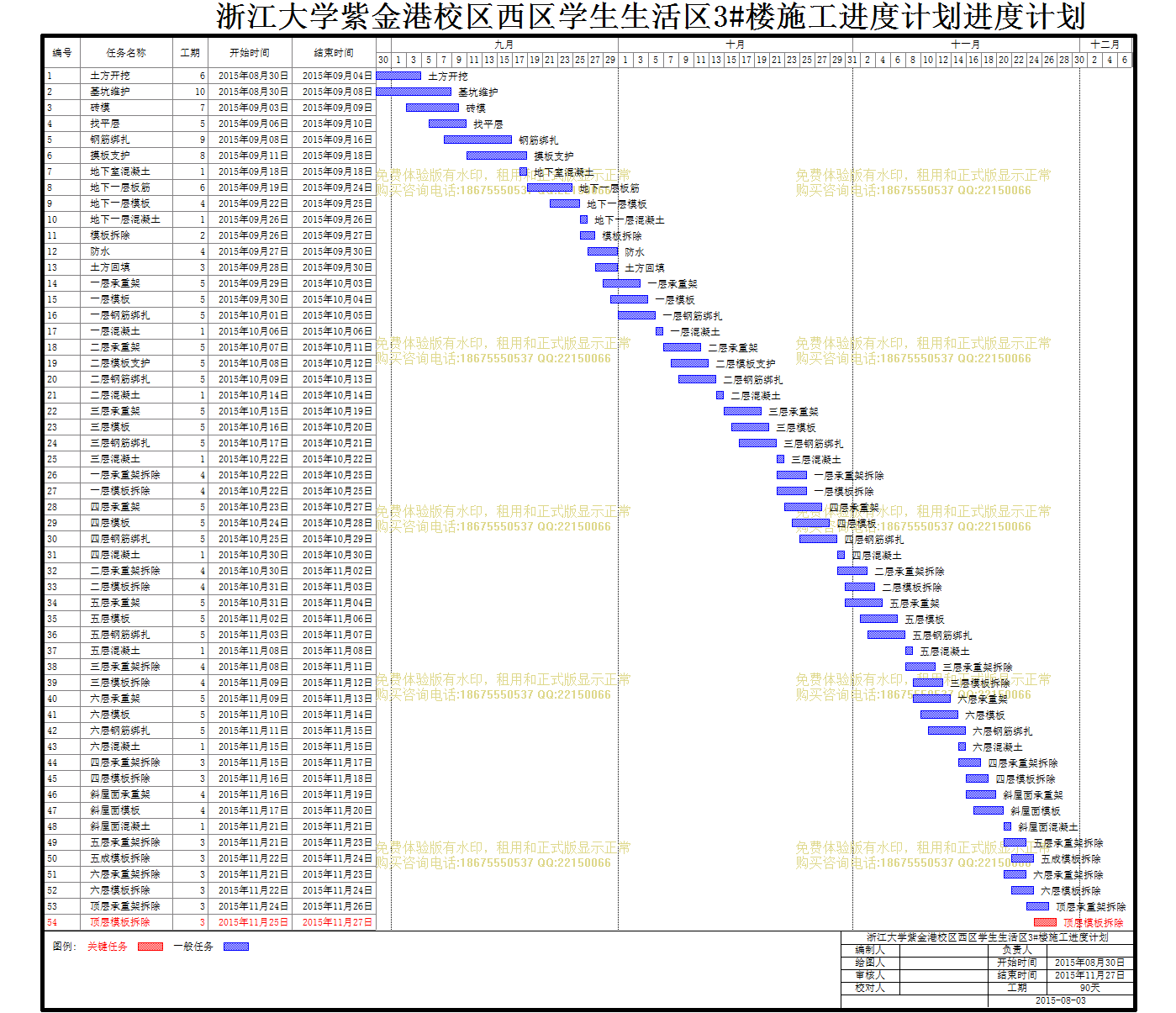This screenshot has width=1176, height=1013.
Task: Select the 斜屋面混凝土 task name cell
Action: pyautogui.click(x=126, y=826)
